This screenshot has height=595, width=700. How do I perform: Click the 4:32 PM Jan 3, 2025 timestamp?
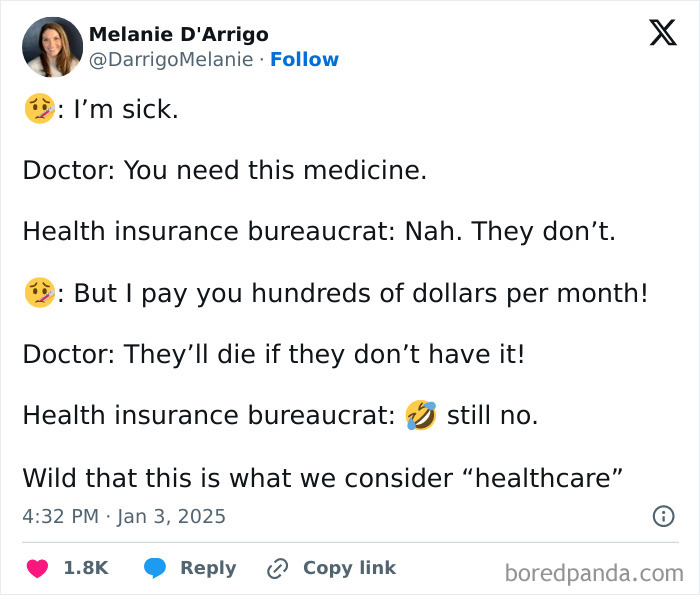[124, 517]
